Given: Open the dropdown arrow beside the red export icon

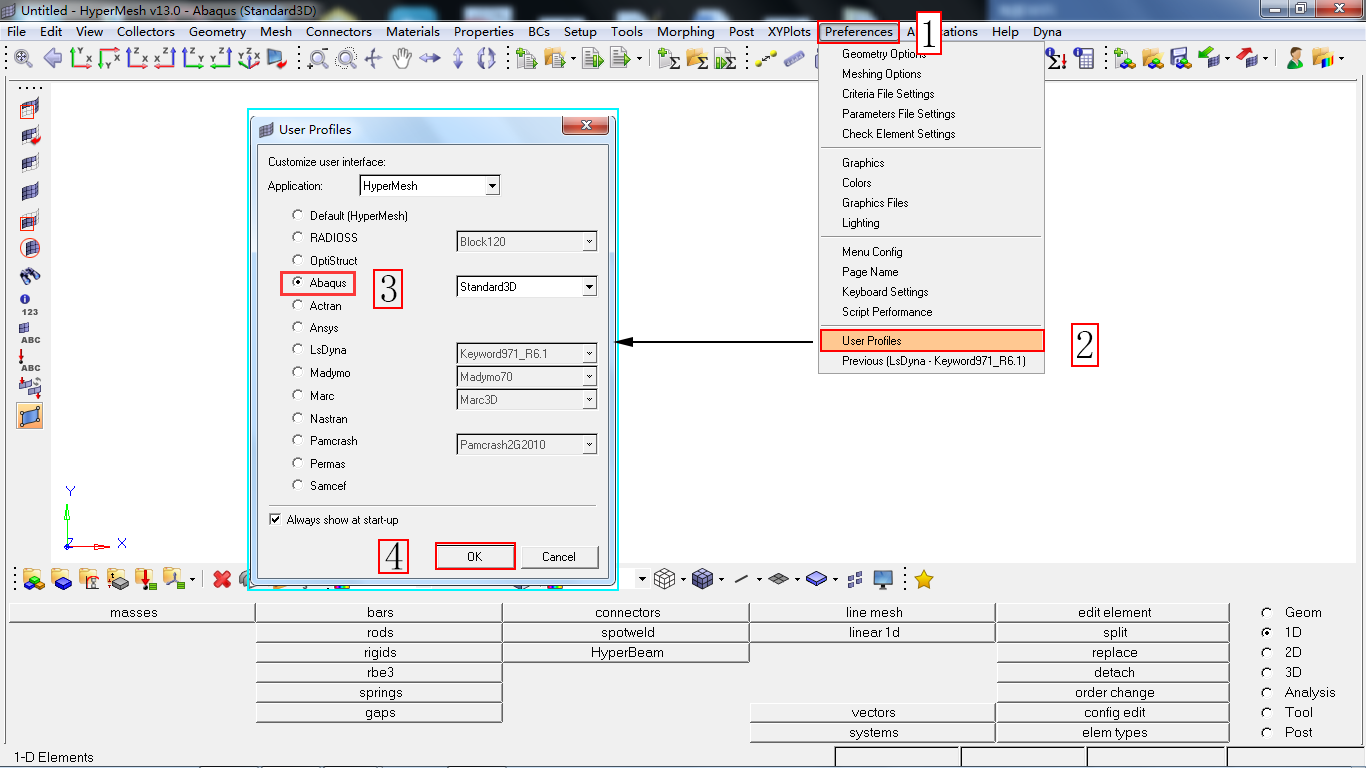Looking at the screenshot, I should pyautogui.click(x=1265, y=59).
